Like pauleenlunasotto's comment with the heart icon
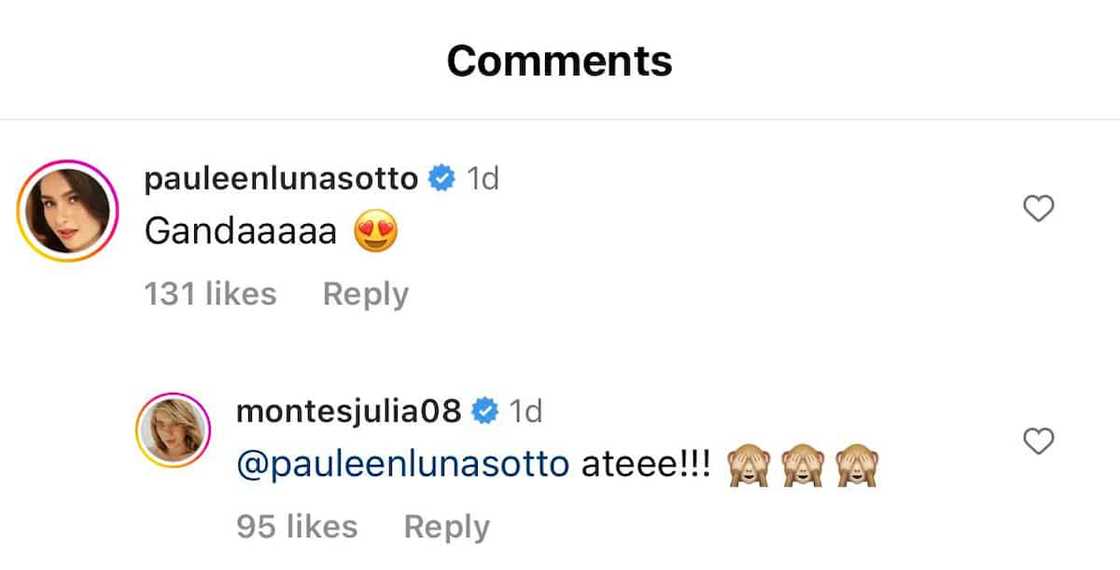The height and width of the screenshot is (570, 1120). coord(1040,209)
